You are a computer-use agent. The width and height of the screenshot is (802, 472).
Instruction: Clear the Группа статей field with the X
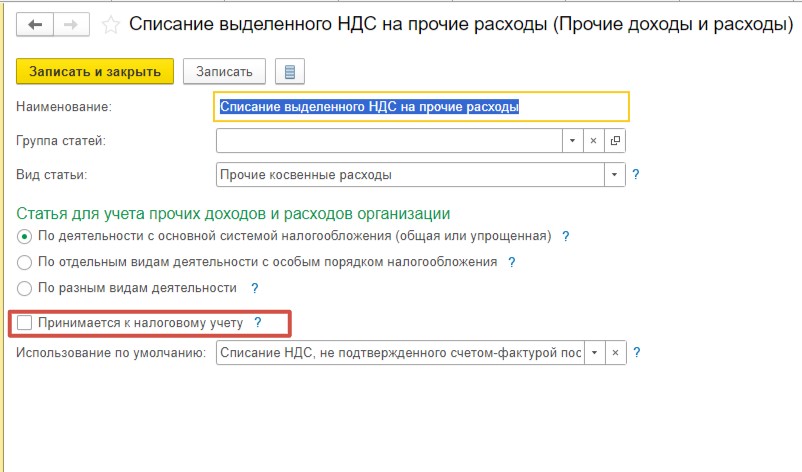click(593, 140)
